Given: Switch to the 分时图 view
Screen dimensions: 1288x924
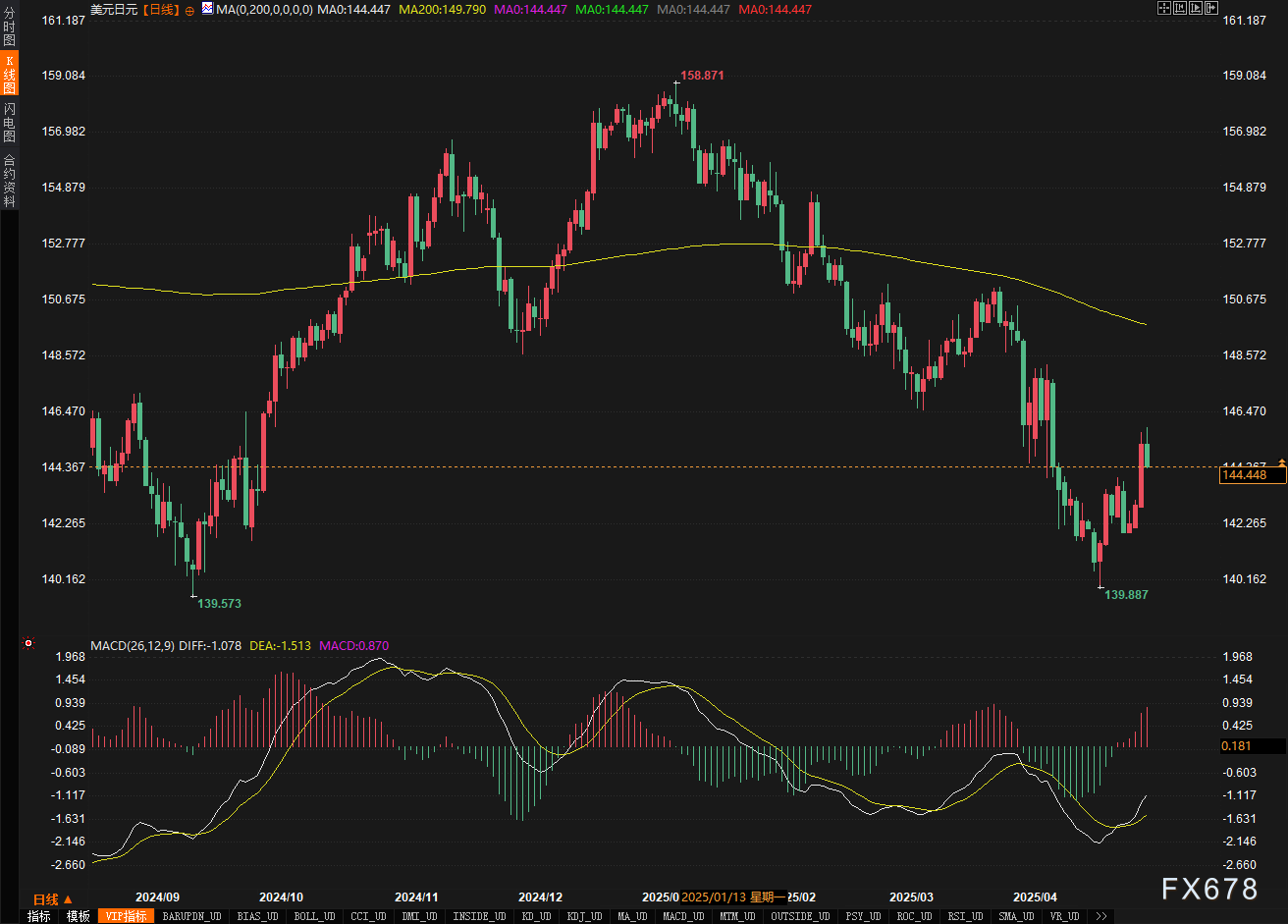Looking at the screenshot, I should pos(9,28).
